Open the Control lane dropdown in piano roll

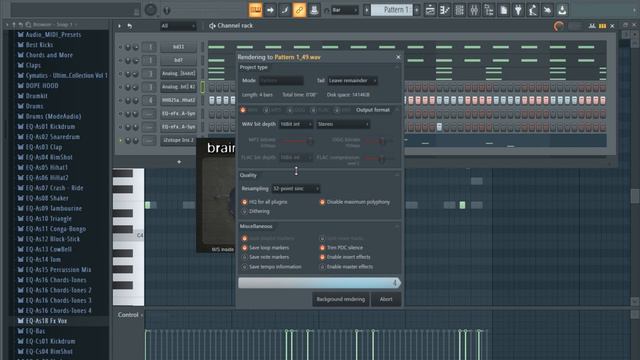coord(130,315)
